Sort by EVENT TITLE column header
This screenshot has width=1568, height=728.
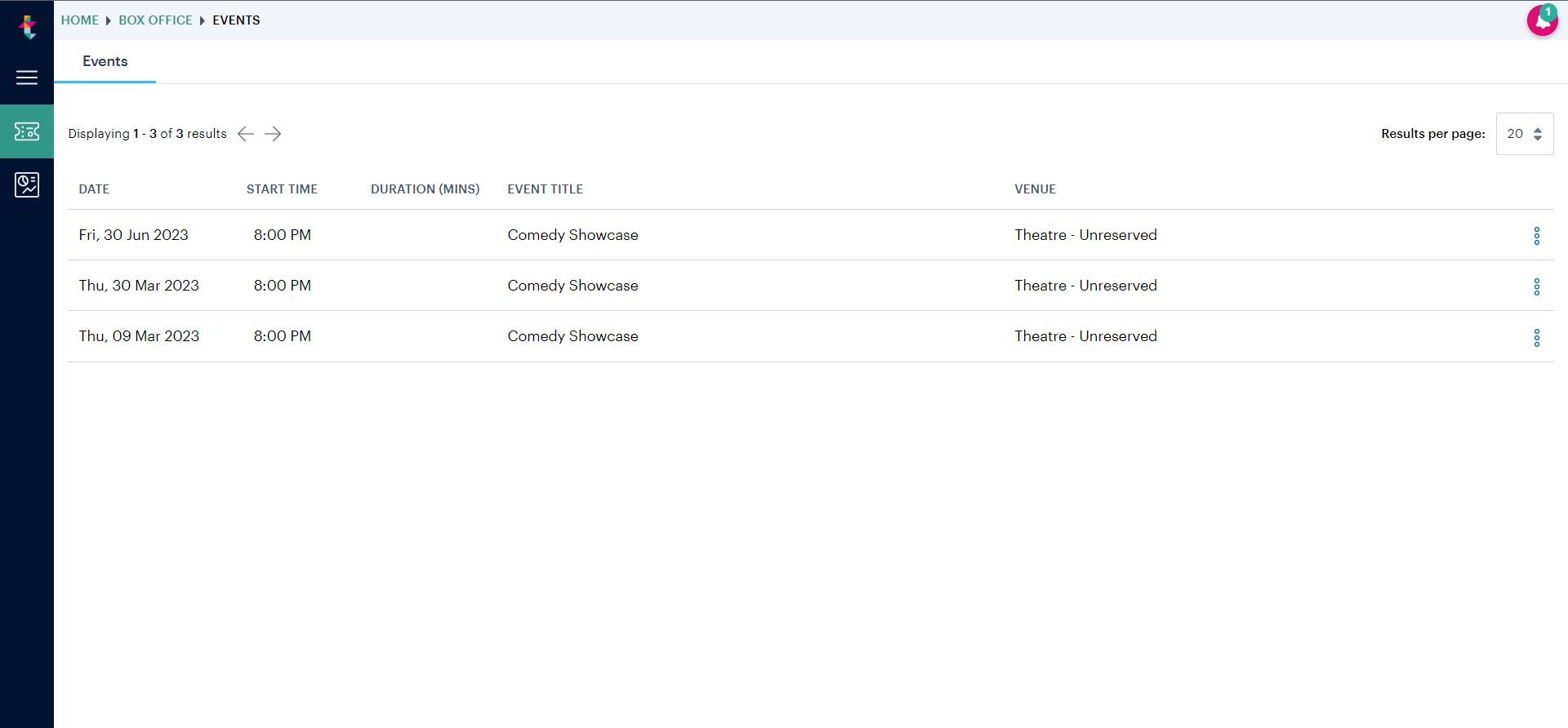pyautogui.click(x=545, y=189)
